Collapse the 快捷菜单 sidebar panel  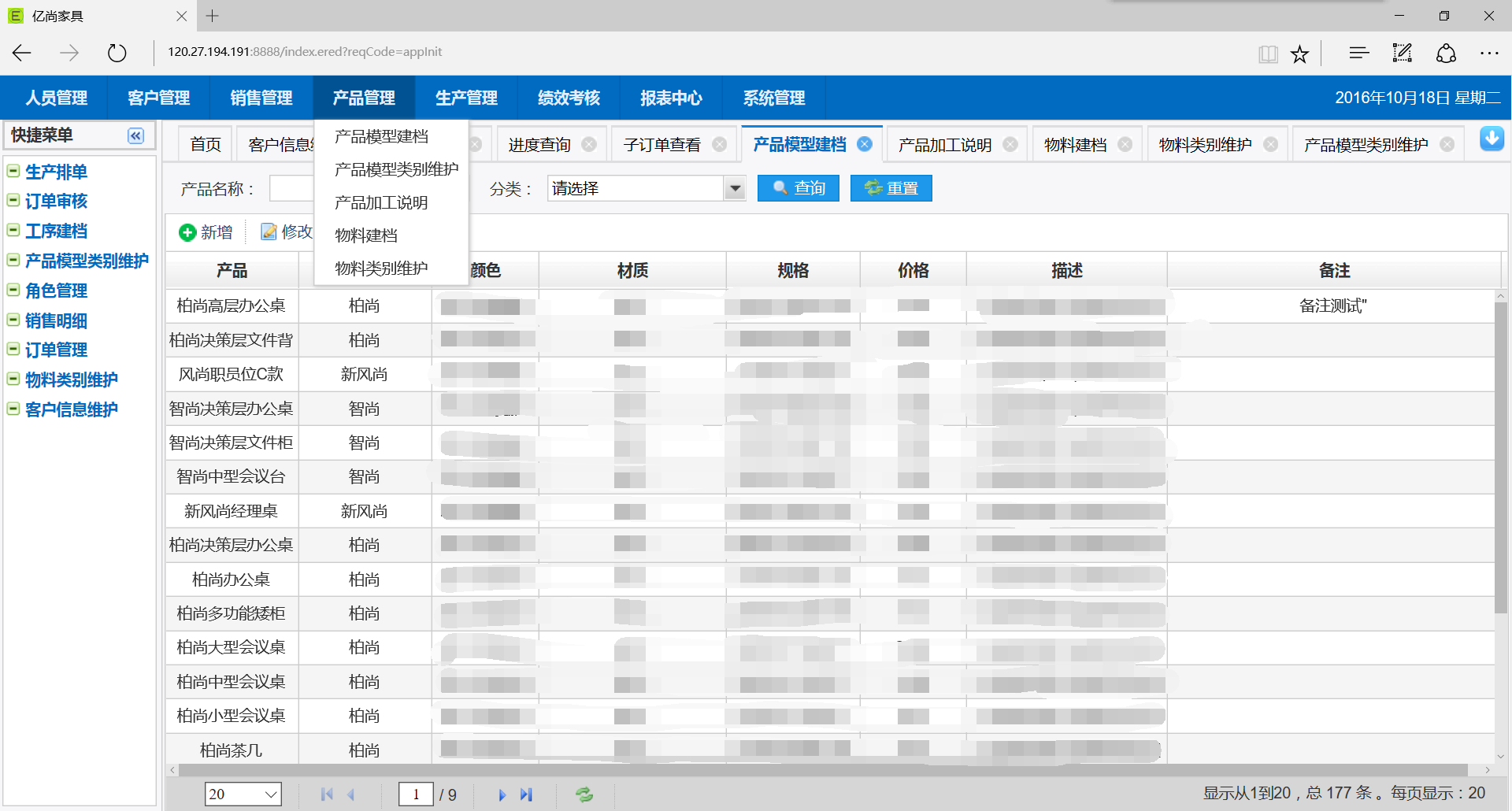[135, 135]
